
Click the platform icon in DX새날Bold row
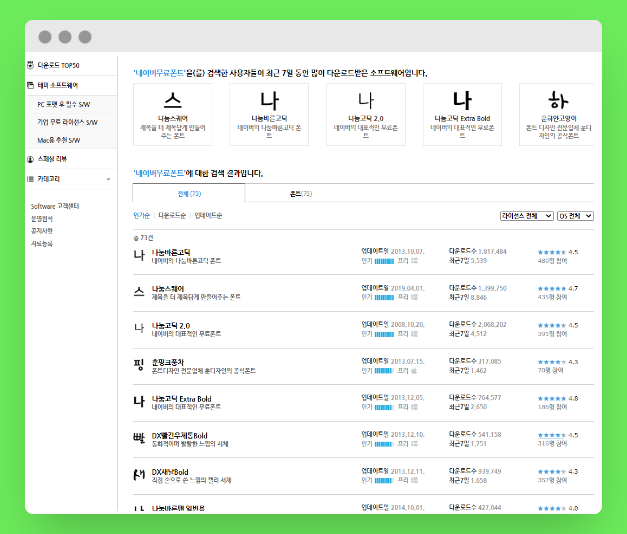(414, 480)
